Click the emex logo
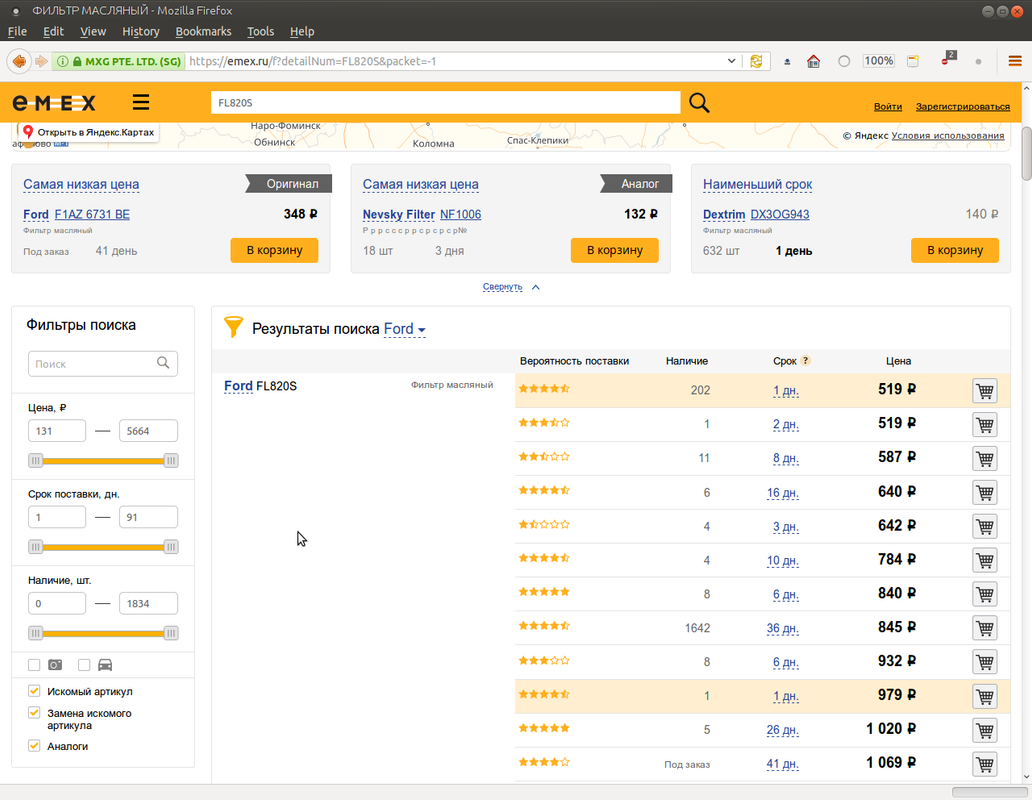The height and width of the screenshot is (800, 1032). pos(54,103)
